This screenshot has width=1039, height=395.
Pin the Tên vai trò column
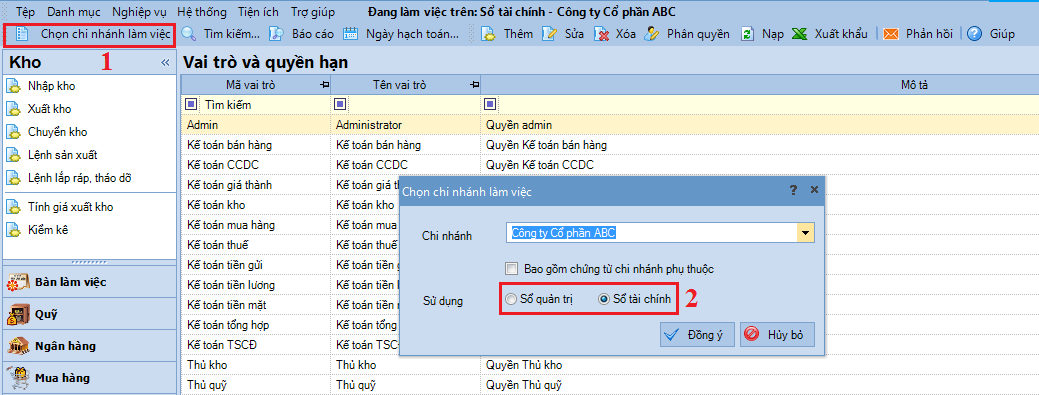coord(474,85)
